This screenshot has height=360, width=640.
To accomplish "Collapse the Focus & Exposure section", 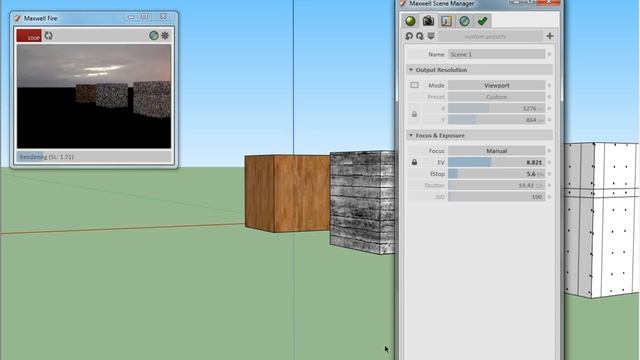I will (480, 135).
